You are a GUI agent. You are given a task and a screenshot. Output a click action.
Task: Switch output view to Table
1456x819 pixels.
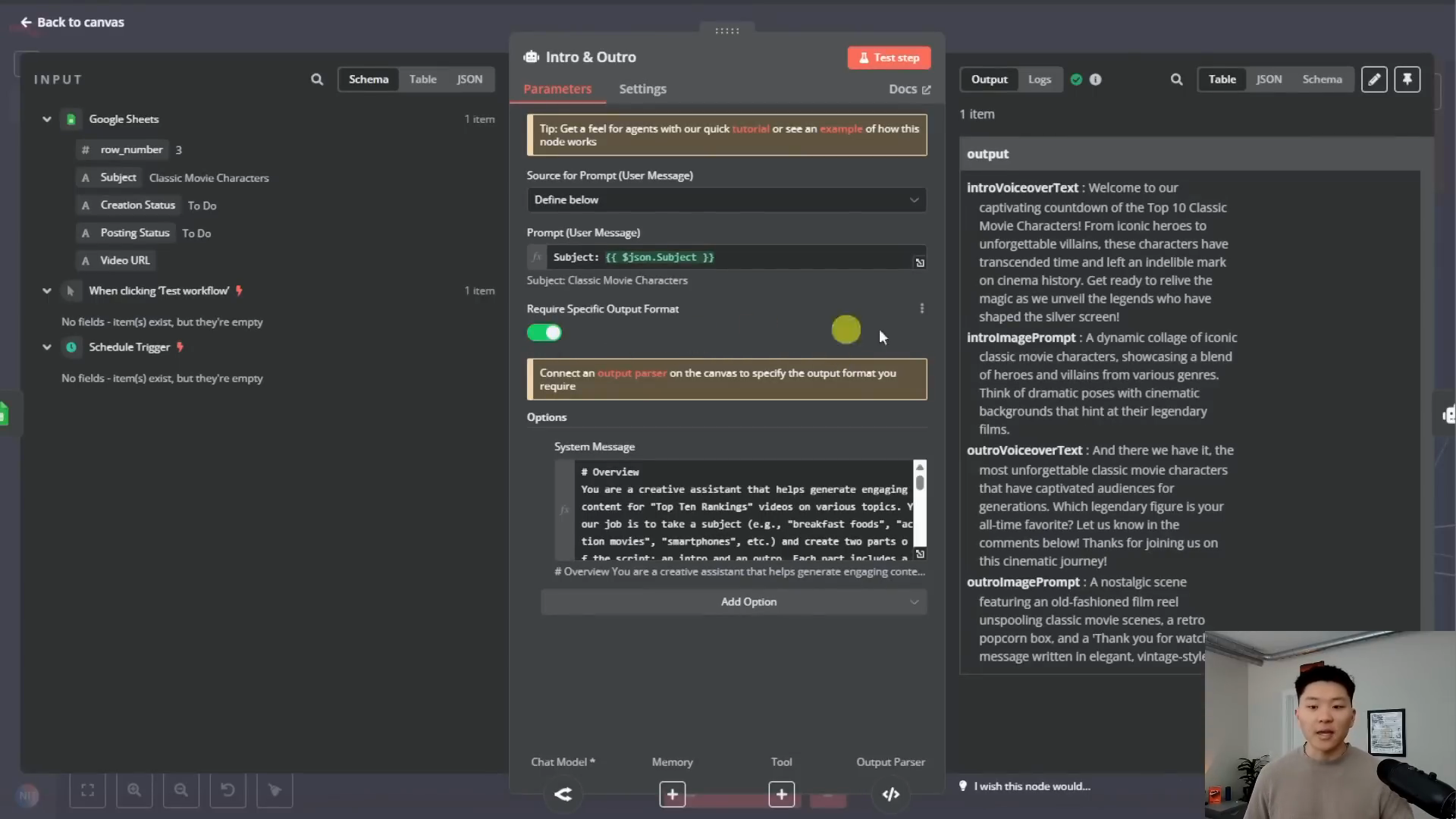(x=1222, y=79)
